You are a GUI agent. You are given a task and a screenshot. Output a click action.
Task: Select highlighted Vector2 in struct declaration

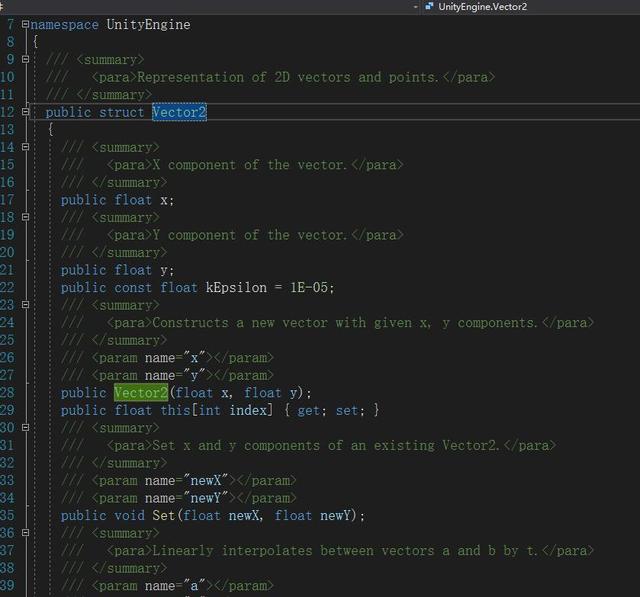(179, 112)
